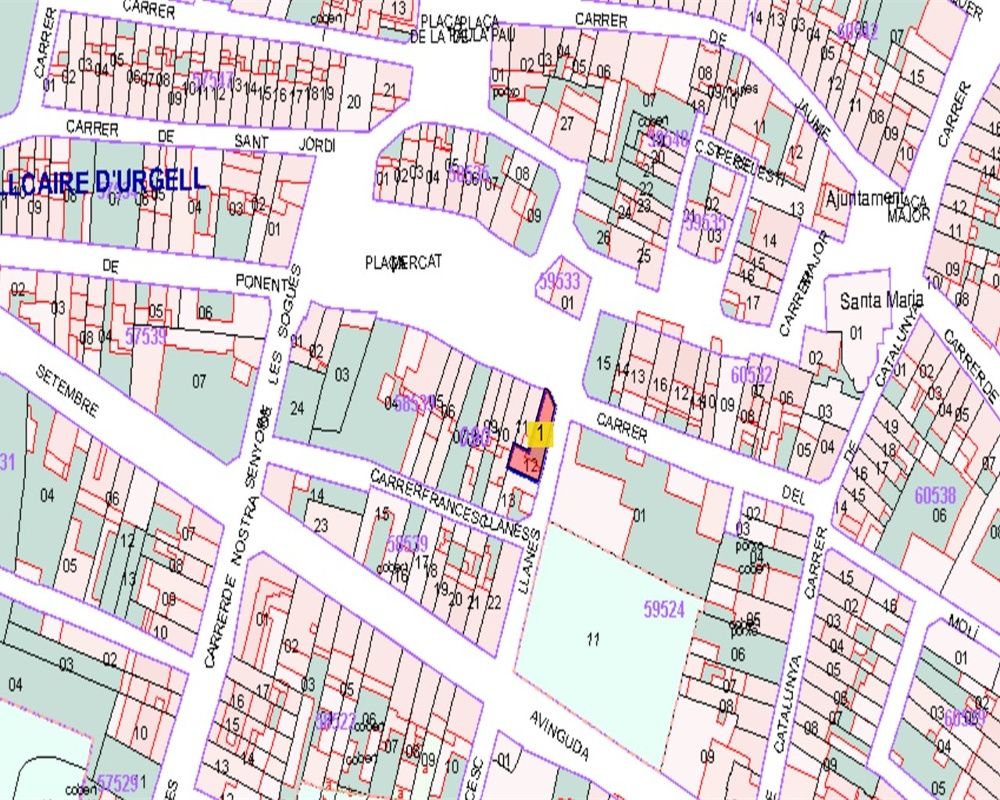Click block number 59539 label
The width and height of the screenshot is (1000, 800).
pyautogui.click(x=407, y=543)
